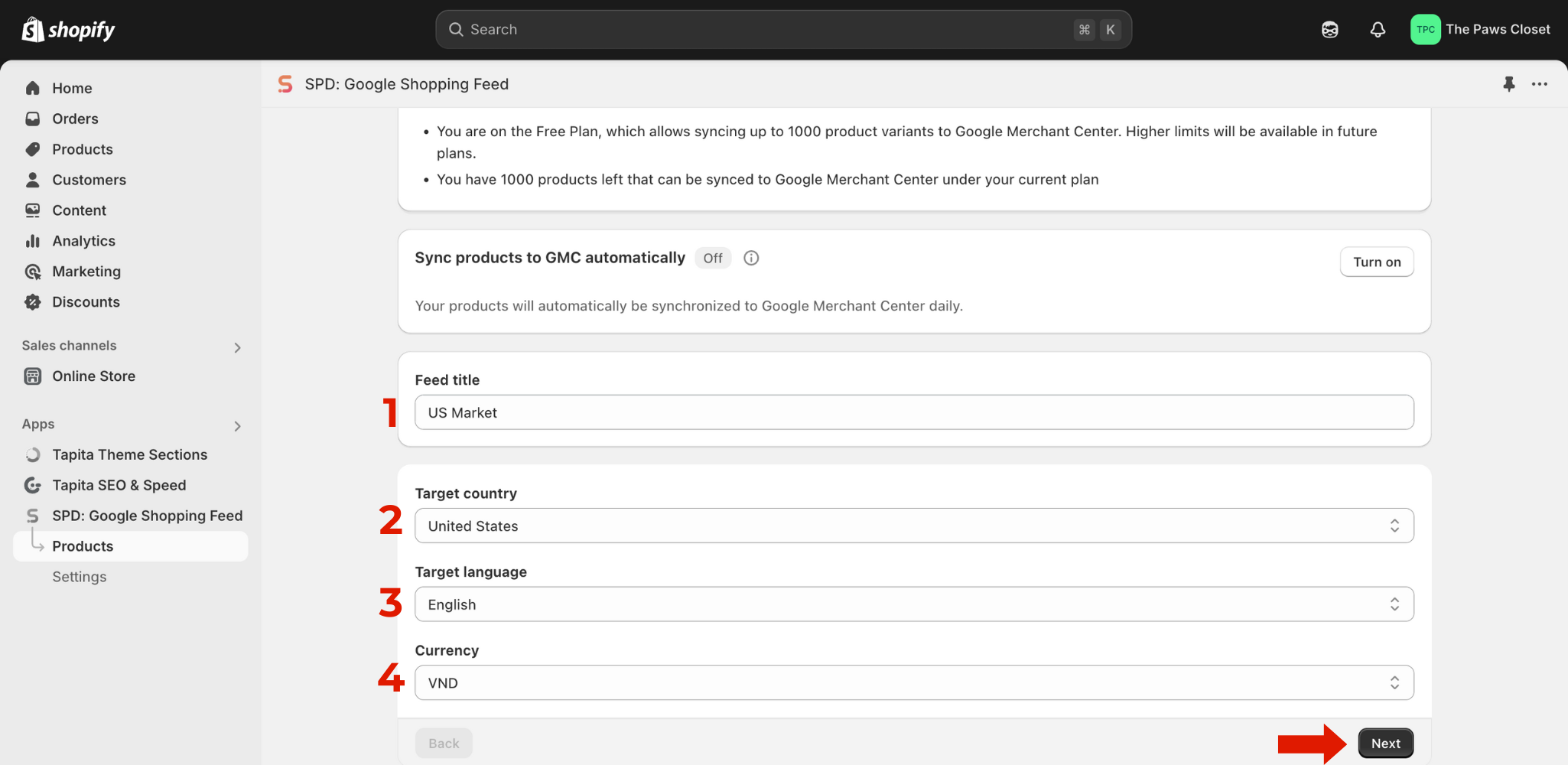Click the Home house icon
Viewport: 1568px width, 765px height.
tap(33, 88)
